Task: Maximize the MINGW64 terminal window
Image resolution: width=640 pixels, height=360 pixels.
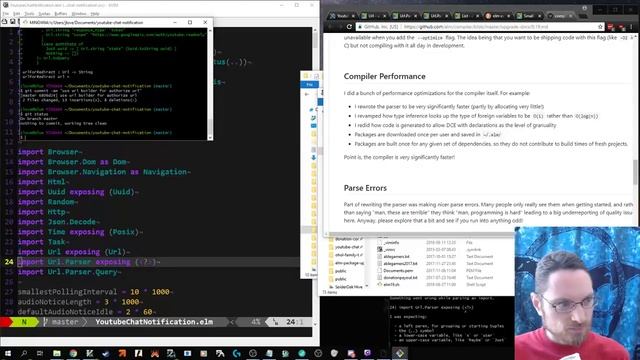Action: tap(190, 22)
